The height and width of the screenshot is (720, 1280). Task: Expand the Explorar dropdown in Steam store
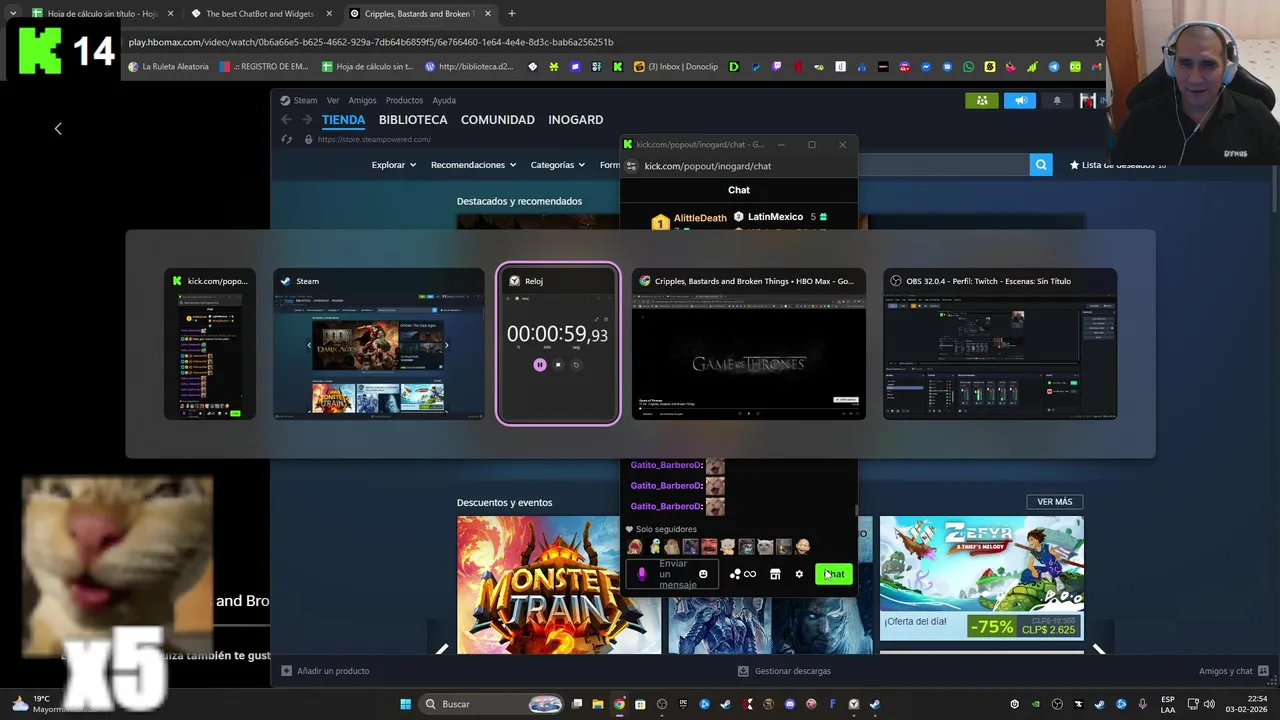point(393,165)
